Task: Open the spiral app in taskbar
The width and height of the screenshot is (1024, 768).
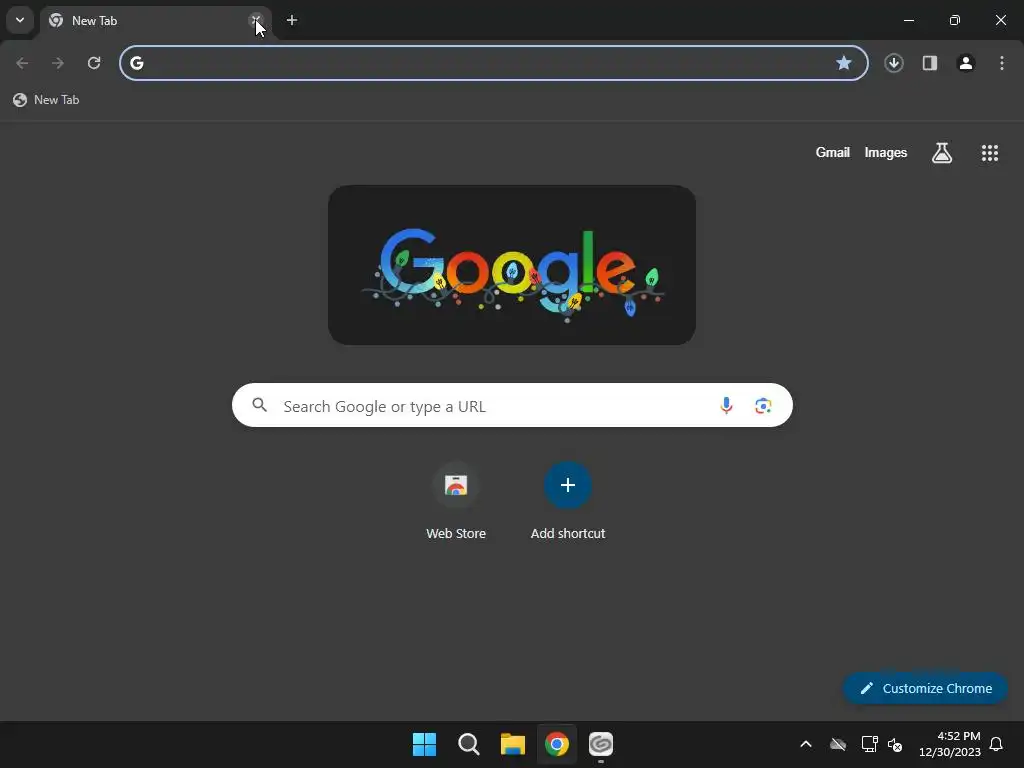Action: [x=601, y=744]
